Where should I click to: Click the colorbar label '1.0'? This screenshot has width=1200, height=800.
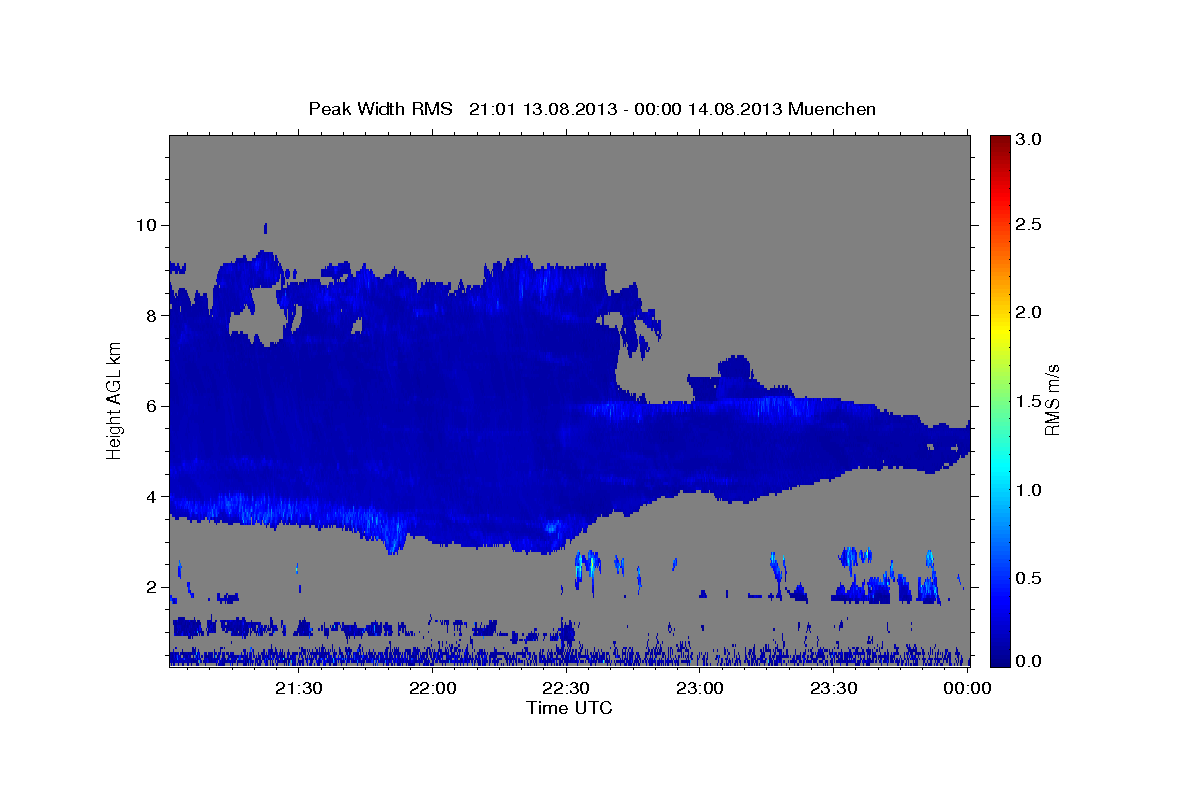(1028, 490)
